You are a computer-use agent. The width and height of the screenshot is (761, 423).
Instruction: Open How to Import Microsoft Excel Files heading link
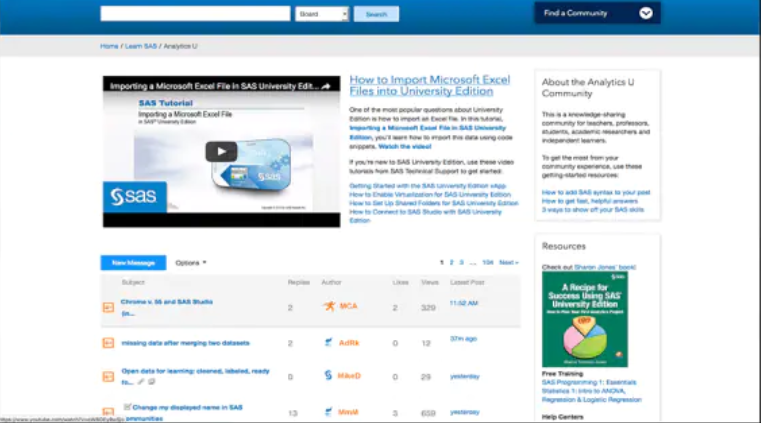pos(430,85)
